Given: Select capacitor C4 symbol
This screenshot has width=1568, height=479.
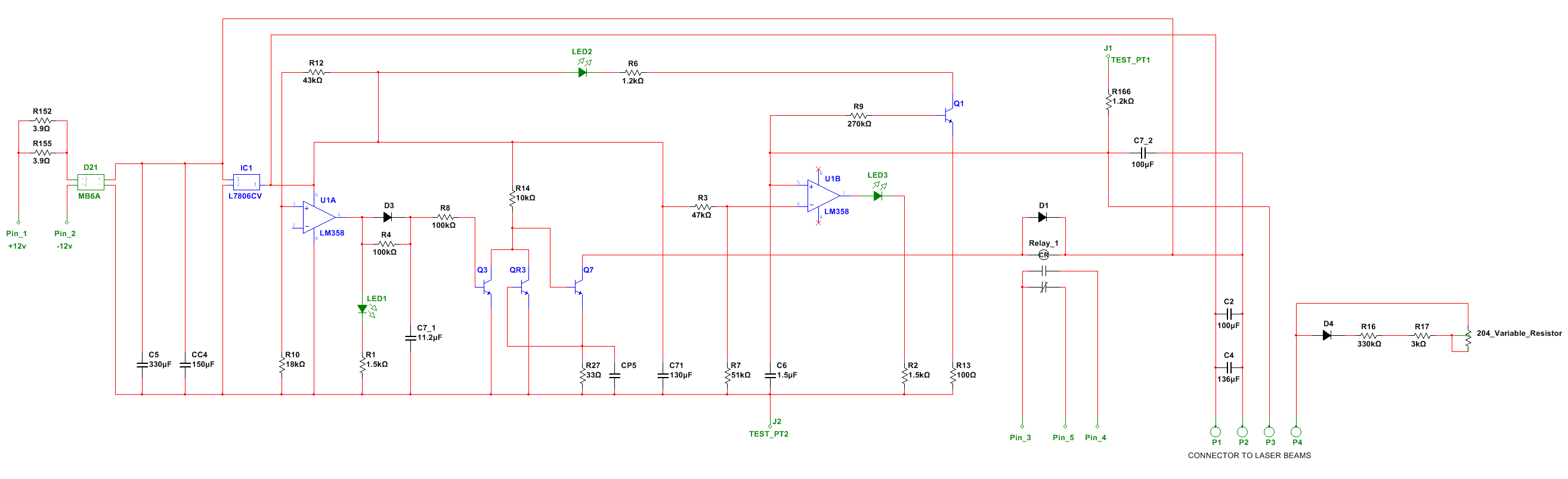Looking at the screenshot, I should click(1229, 367).
